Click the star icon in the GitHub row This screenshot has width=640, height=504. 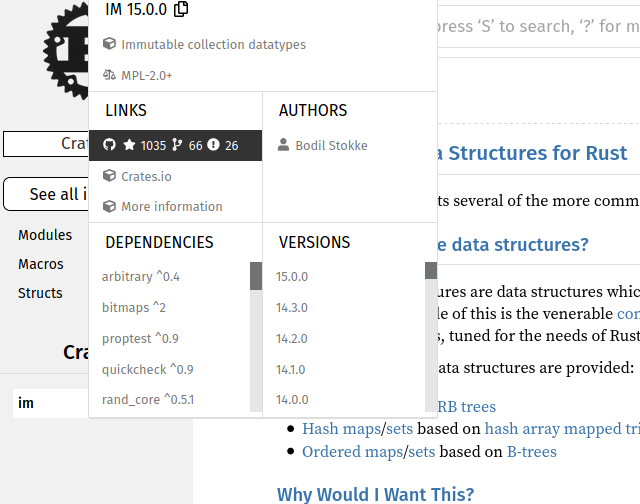coord(129,144)
